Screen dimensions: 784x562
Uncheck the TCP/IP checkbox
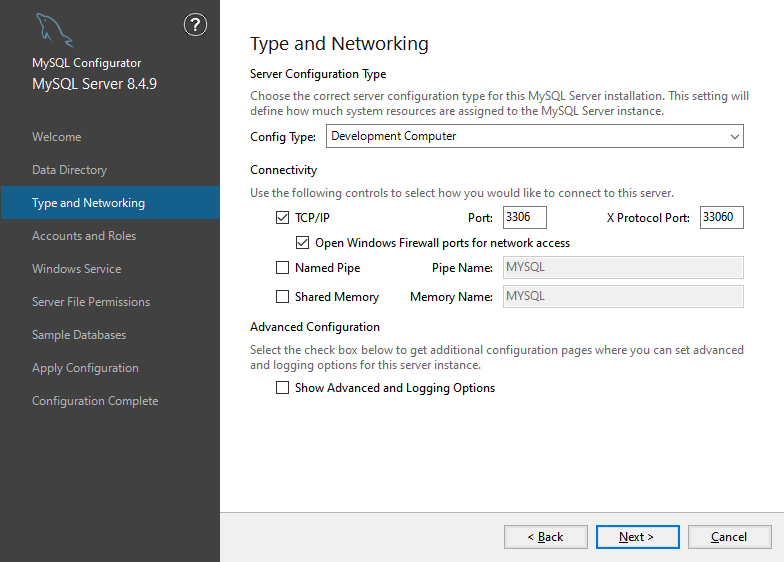click(x=282, y=217)
